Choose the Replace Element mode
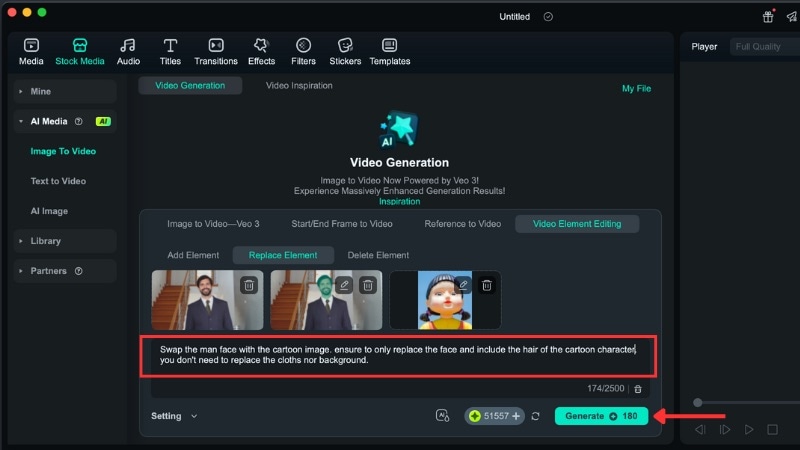 [283, 255]
